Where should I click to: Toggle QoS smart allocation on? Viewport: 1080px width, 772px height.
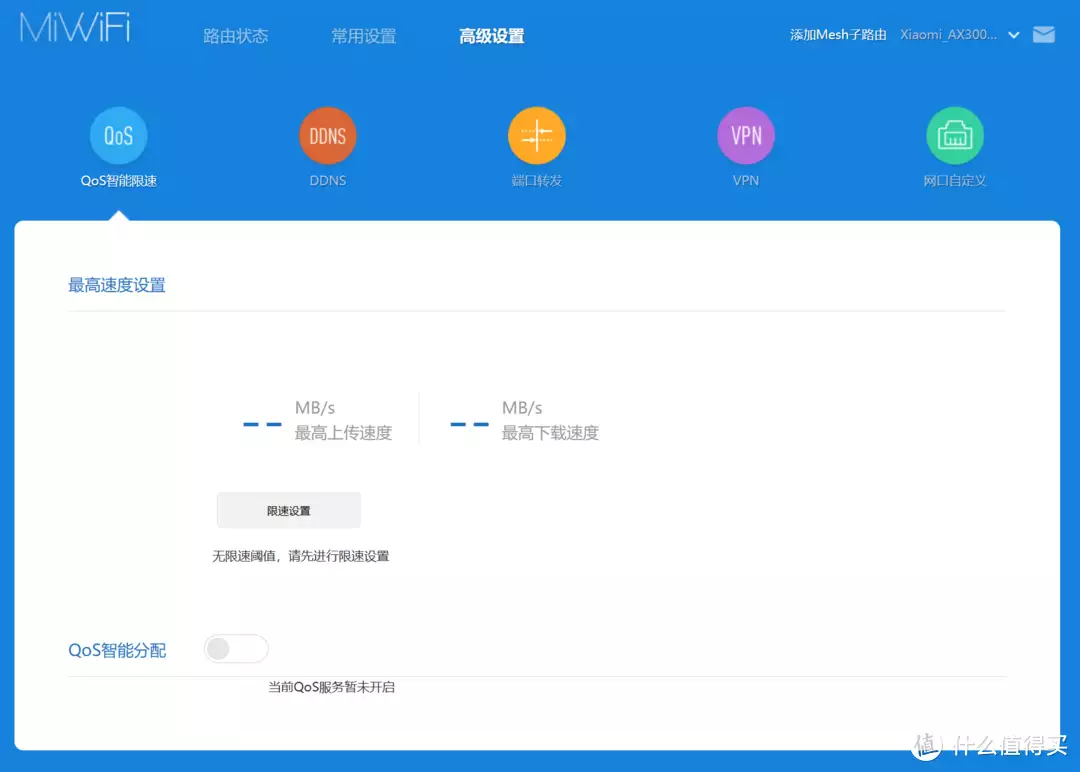pyautogui.click(x=236, y=648)
